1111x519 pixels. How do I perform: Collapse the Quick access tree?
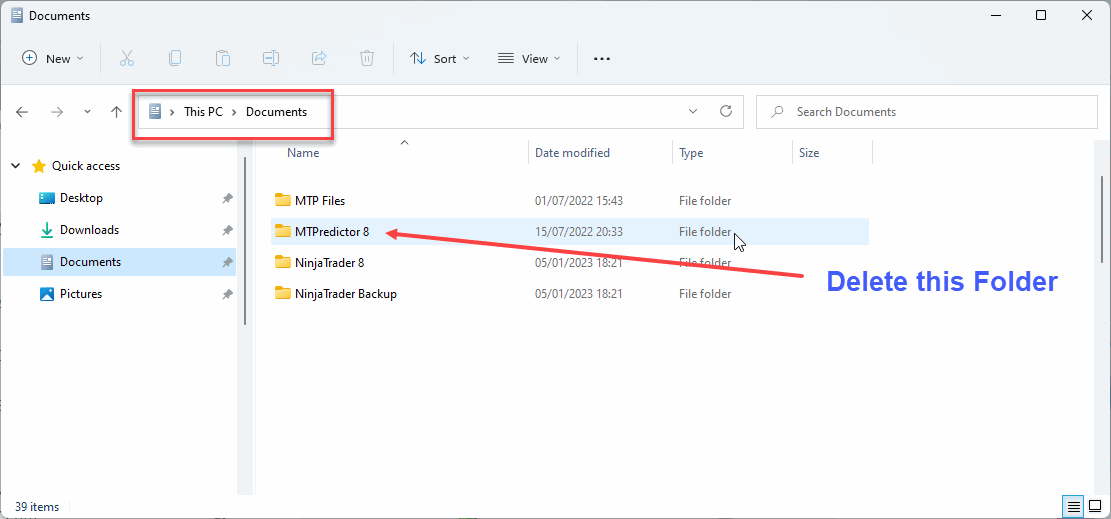[16, 166]
